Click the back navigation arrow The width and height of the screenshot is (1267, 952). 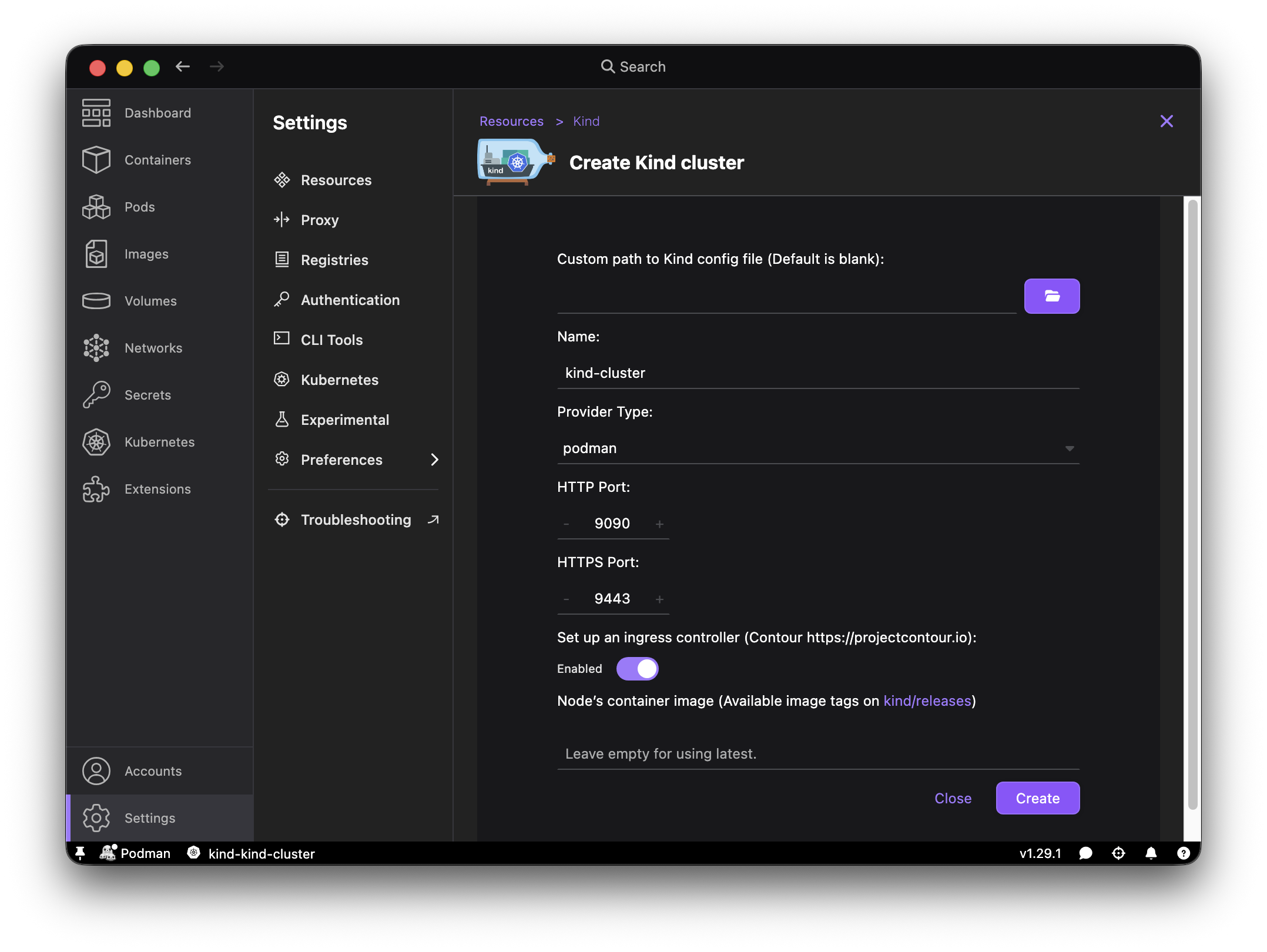[x=183, y=66]
